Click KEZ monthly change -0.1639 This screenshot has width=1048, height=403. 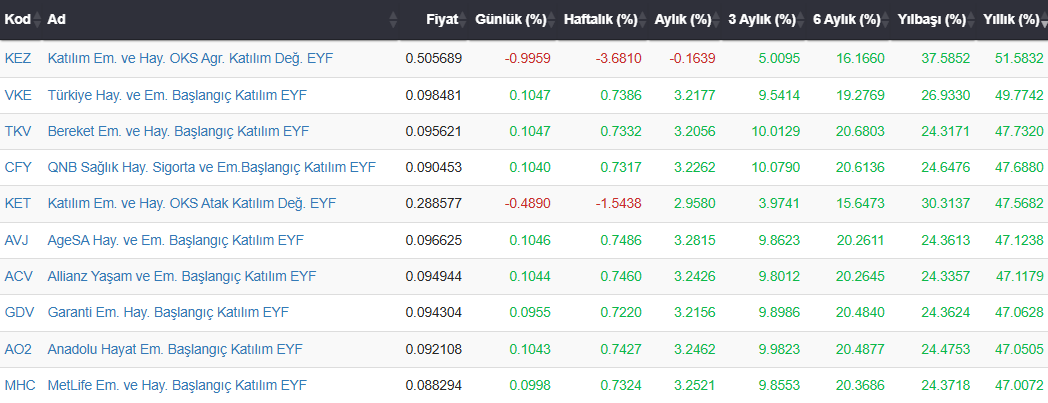point(692,58)
